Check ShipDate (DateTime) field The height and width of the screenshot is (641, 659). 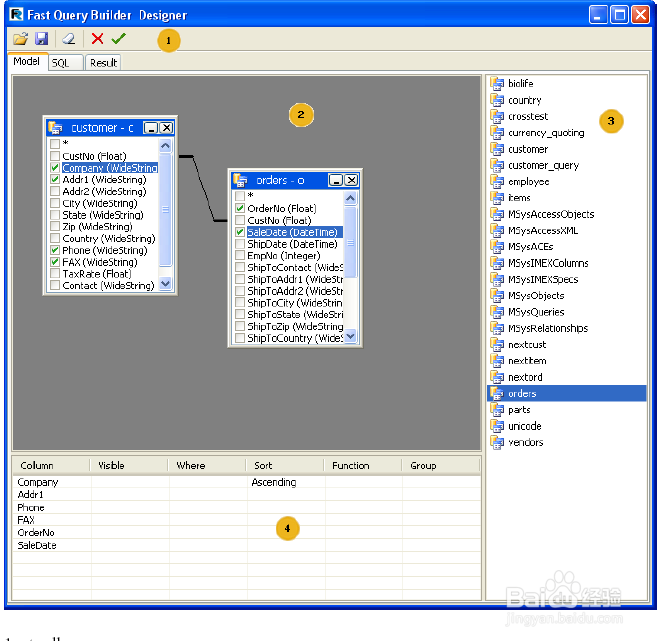240,243
